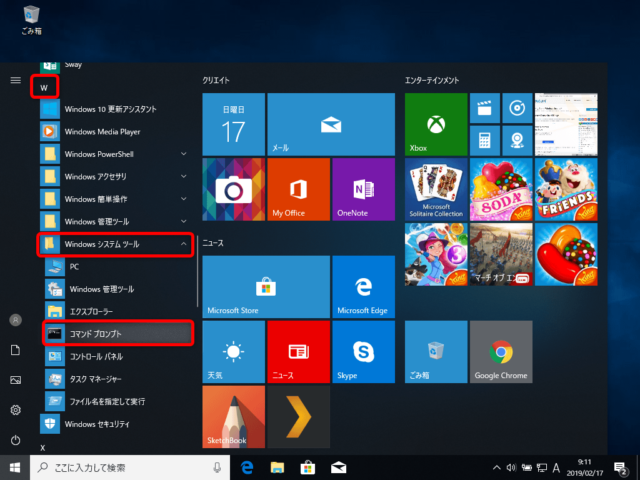Open the Action Center notifications
This screenshot has width=640, height=480.
(x=620, y=468)
